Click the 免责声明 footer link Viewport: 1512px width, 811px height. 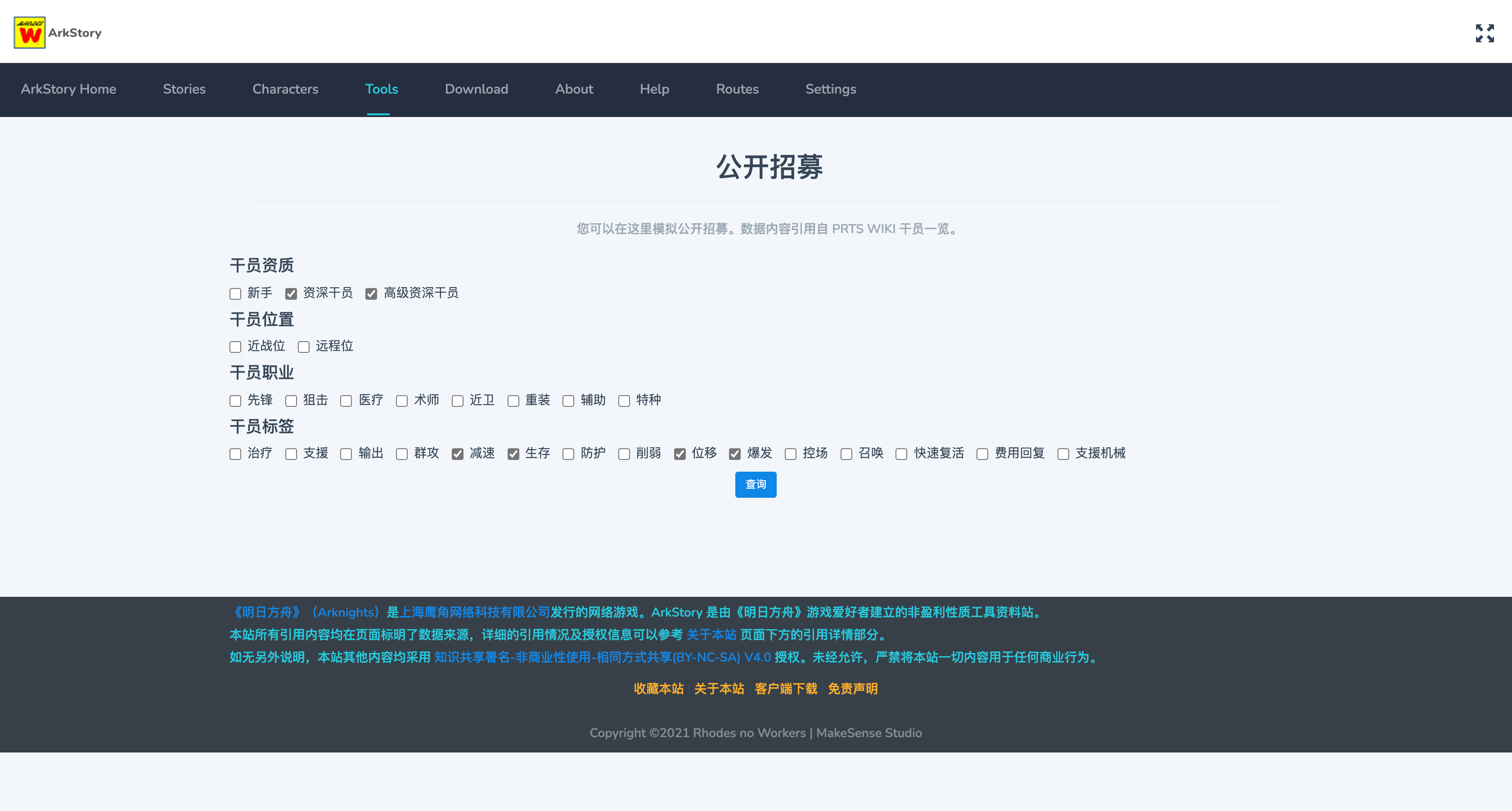[852, 688]
